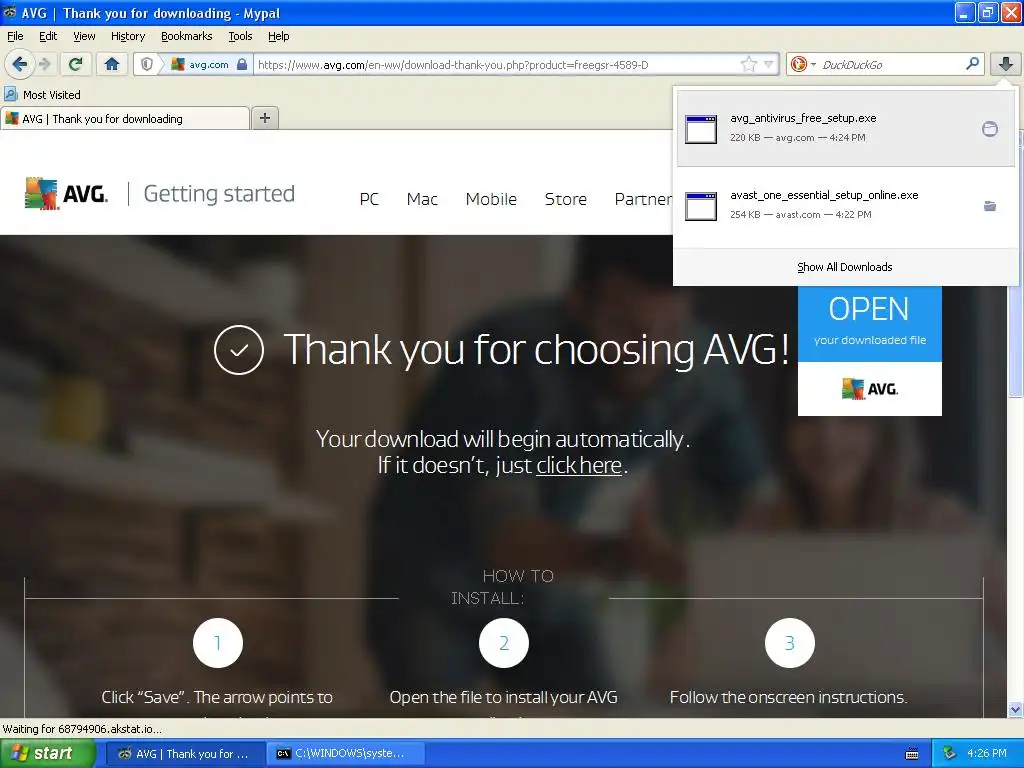
Task: Click the avg.com site identity badge
Action: 208,64
